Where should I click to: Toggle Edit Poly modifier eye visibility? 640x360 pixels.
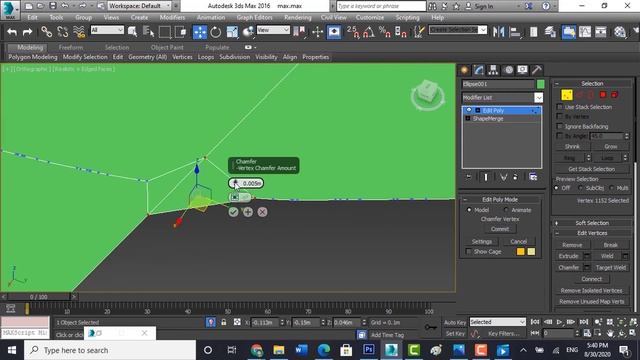[x=469, y=110]
